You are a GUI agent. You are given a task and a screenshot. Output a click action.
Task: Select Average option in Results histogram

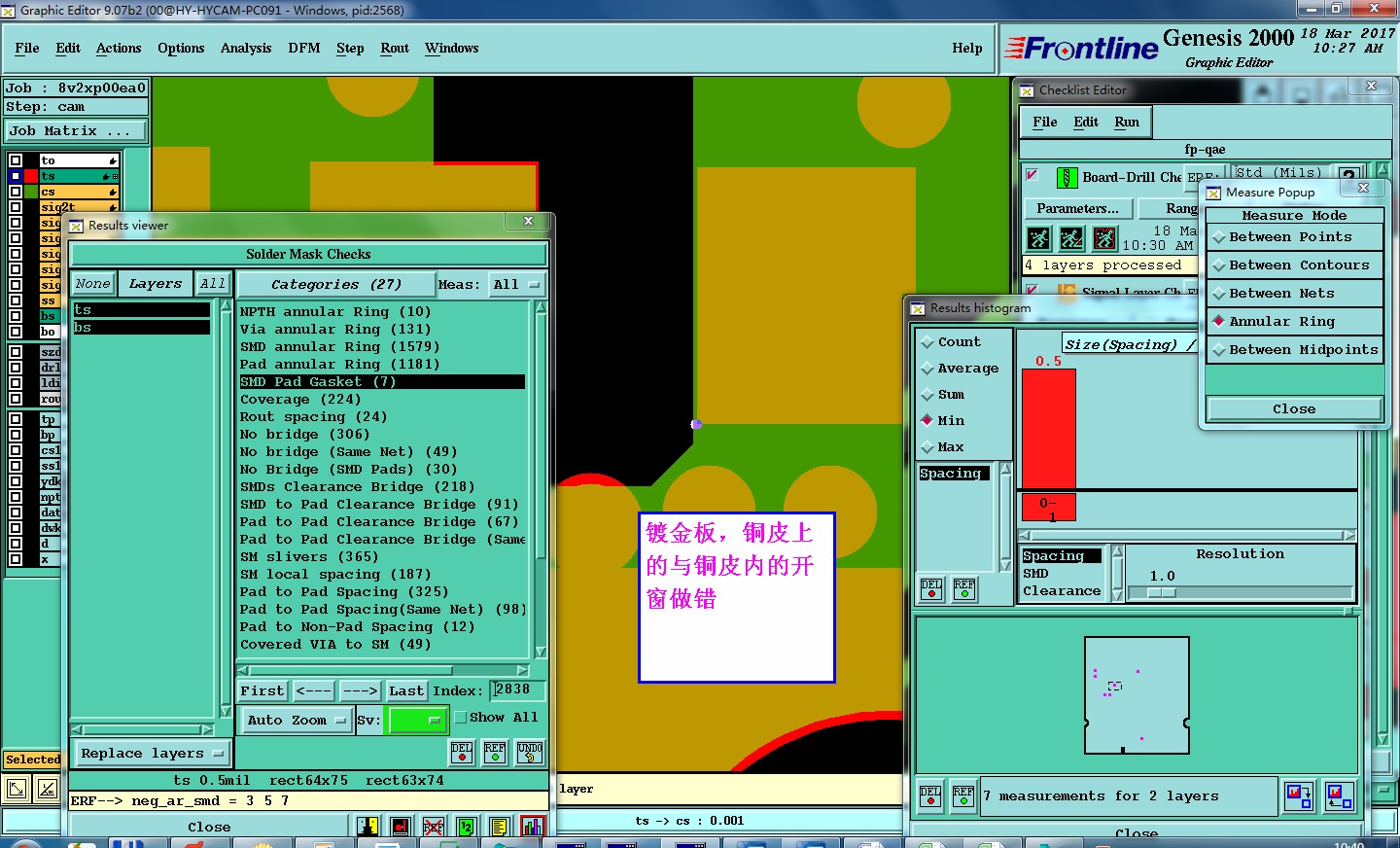[x=960, y=369]
